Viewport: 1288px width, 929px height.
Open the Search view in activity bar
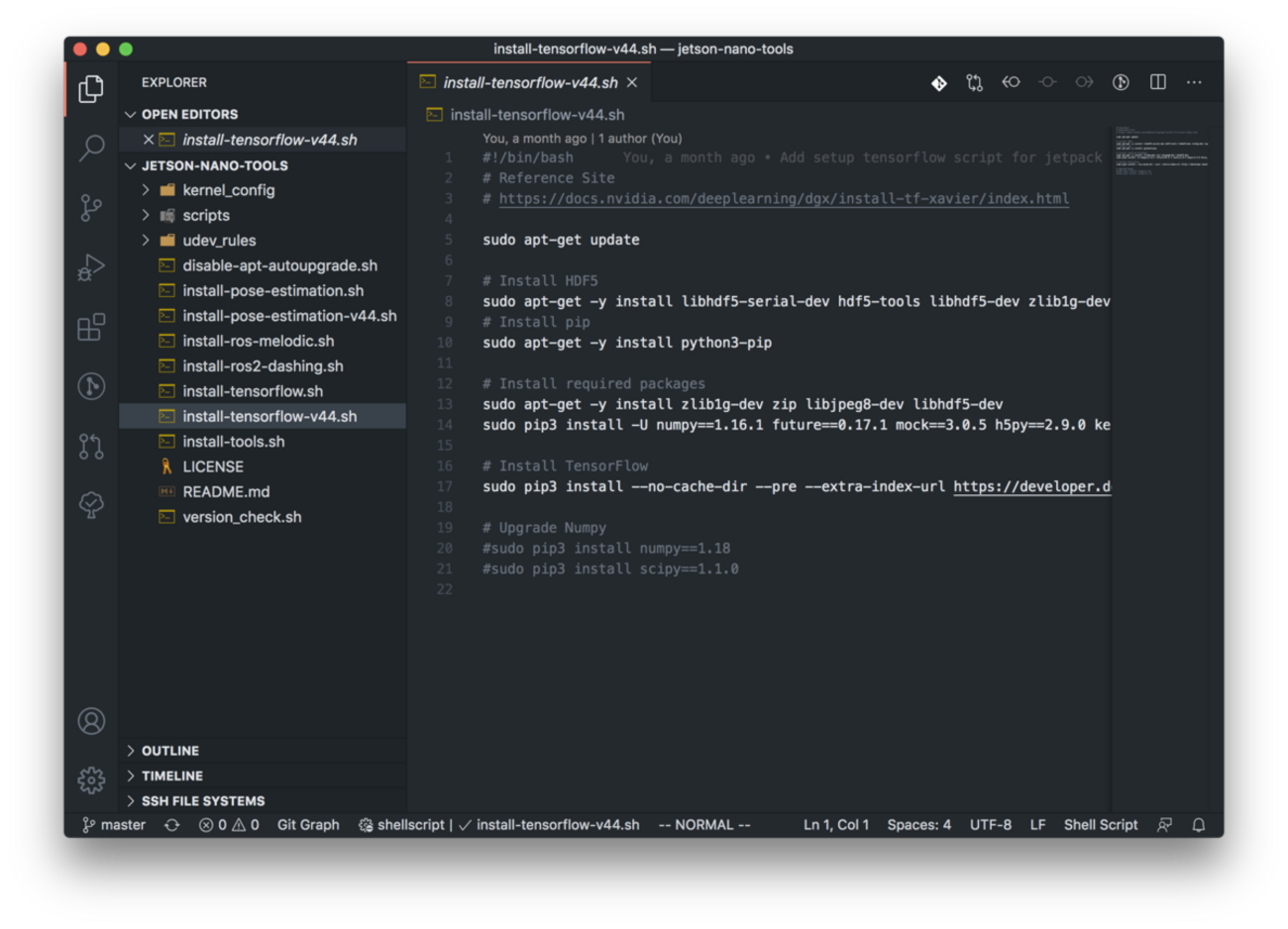click(91, 149)
